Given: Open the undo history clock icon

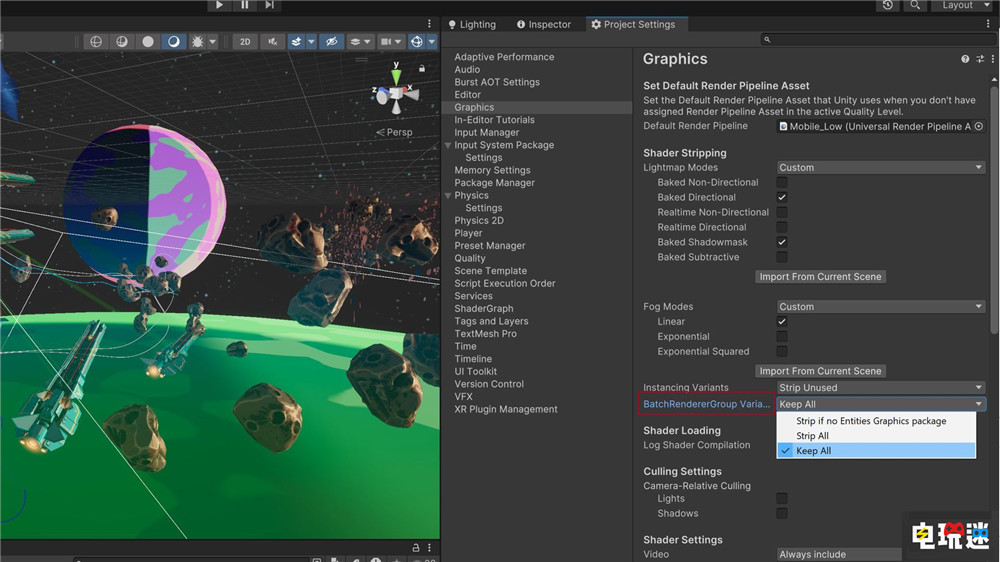Looking at the screenshot, I should (x=887, y=5).
